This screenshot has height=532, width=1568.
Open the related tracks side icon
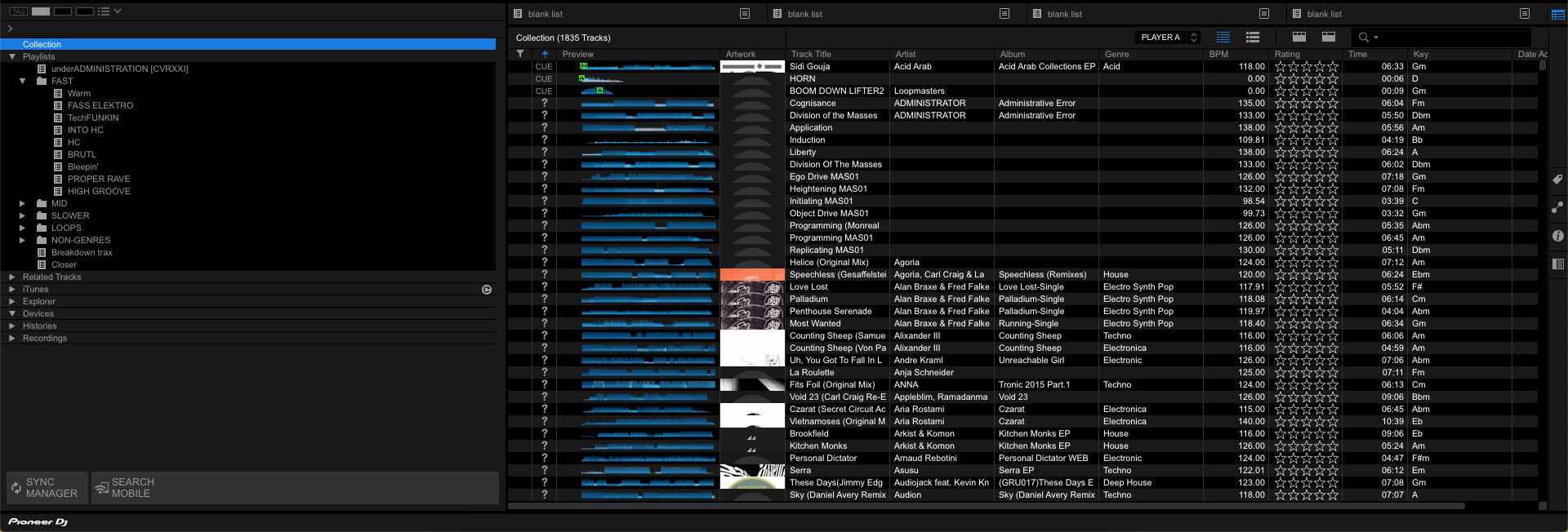(1558, 207)
